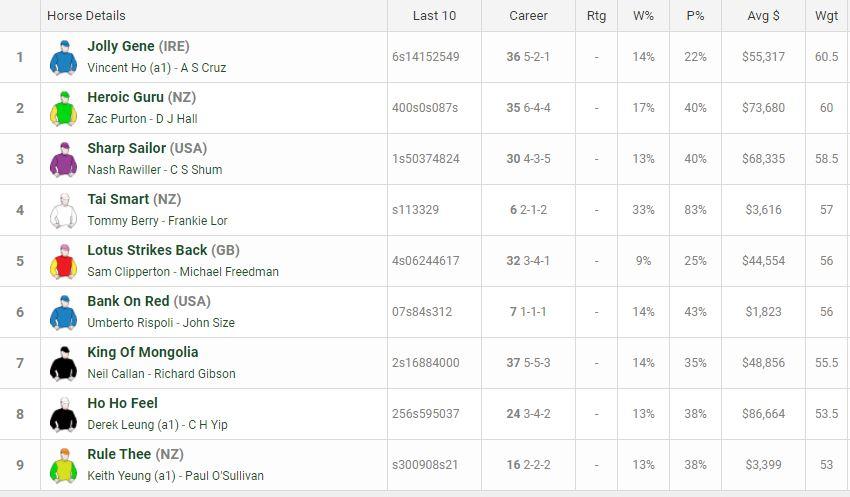Open the Tommy Berry - Frankie Lor link
850x497 pixels.
point(157,221)
